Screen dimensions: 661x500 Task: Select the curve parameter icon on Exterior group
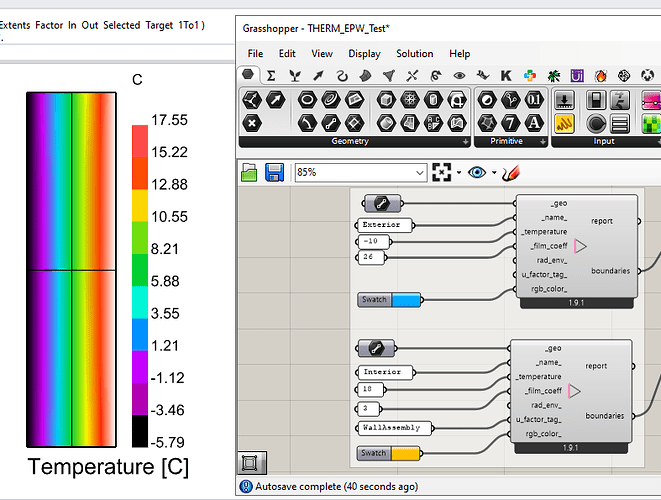pos(381,204)
